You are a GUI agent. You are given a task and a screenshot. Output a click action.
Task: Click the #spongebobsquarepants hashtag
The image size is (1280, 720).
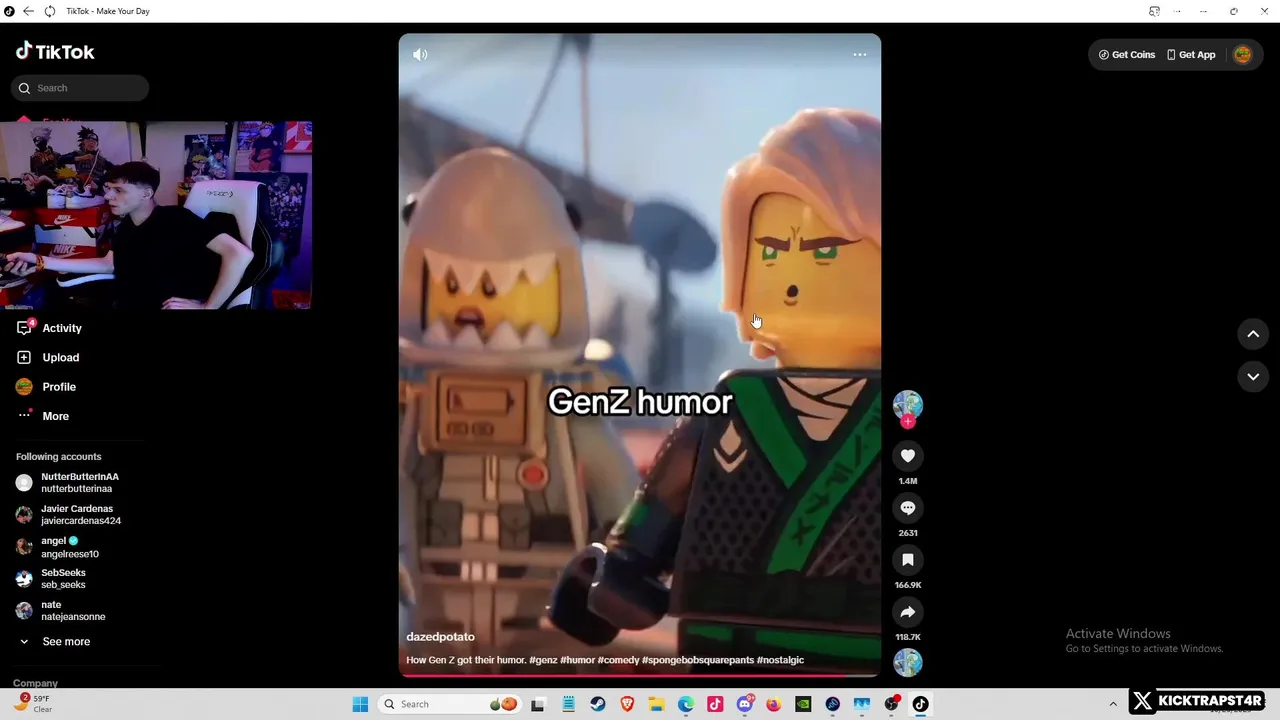(698, 660)
